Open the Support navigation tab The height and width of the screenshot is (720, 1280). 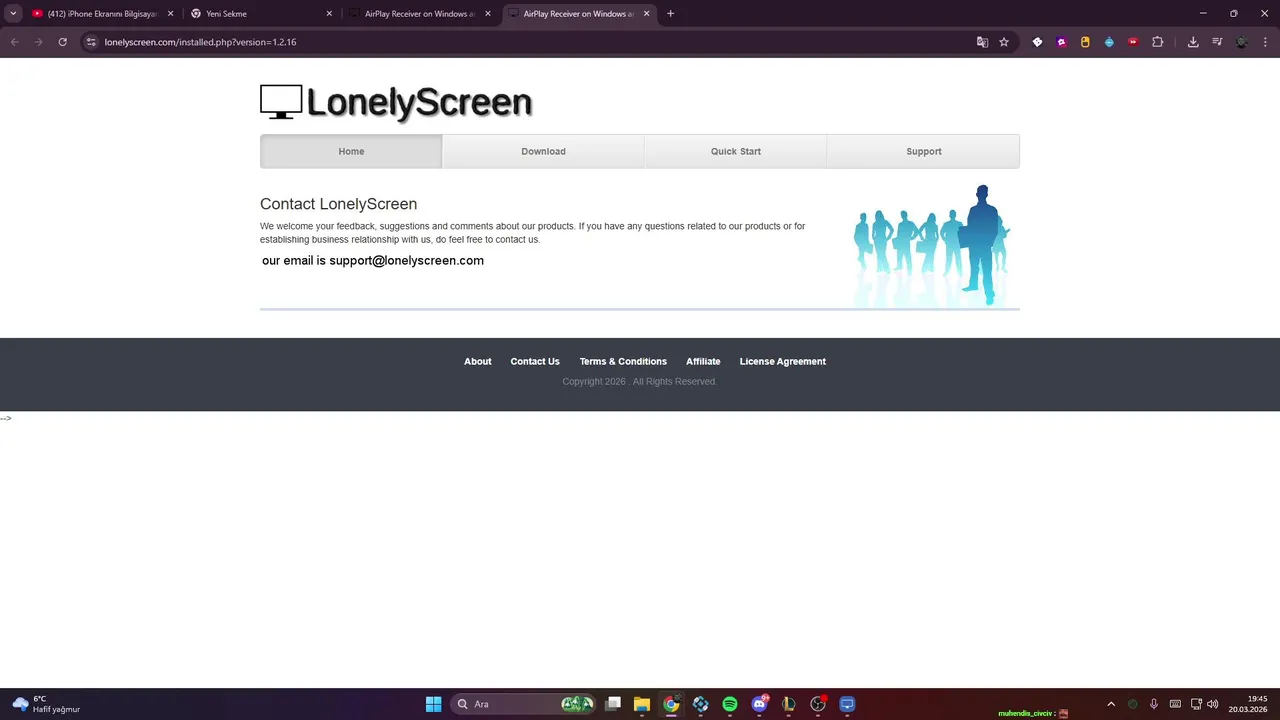(924, 151)
